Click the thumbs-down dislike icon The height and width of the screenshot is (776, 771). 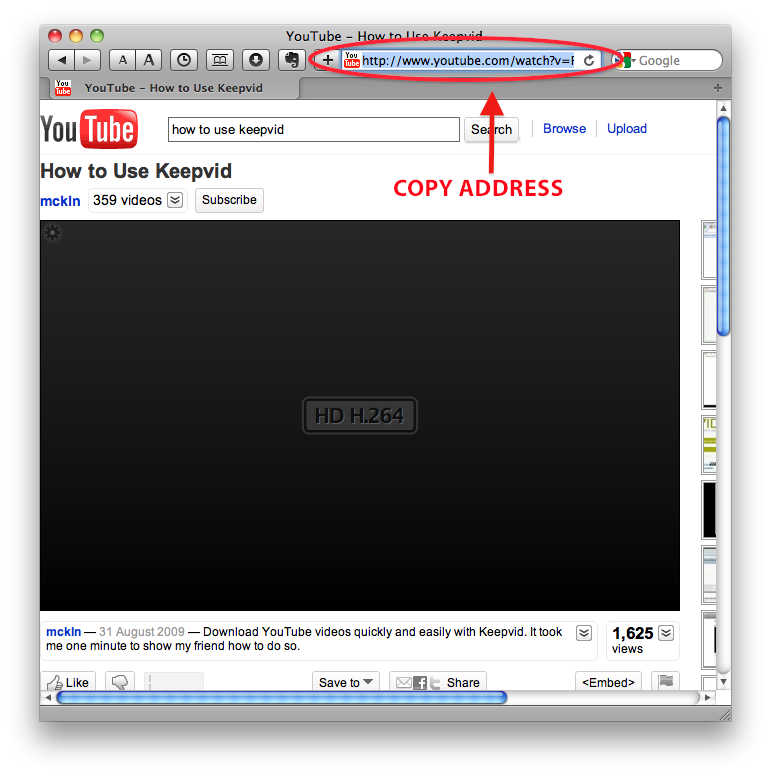coord(120,682)
